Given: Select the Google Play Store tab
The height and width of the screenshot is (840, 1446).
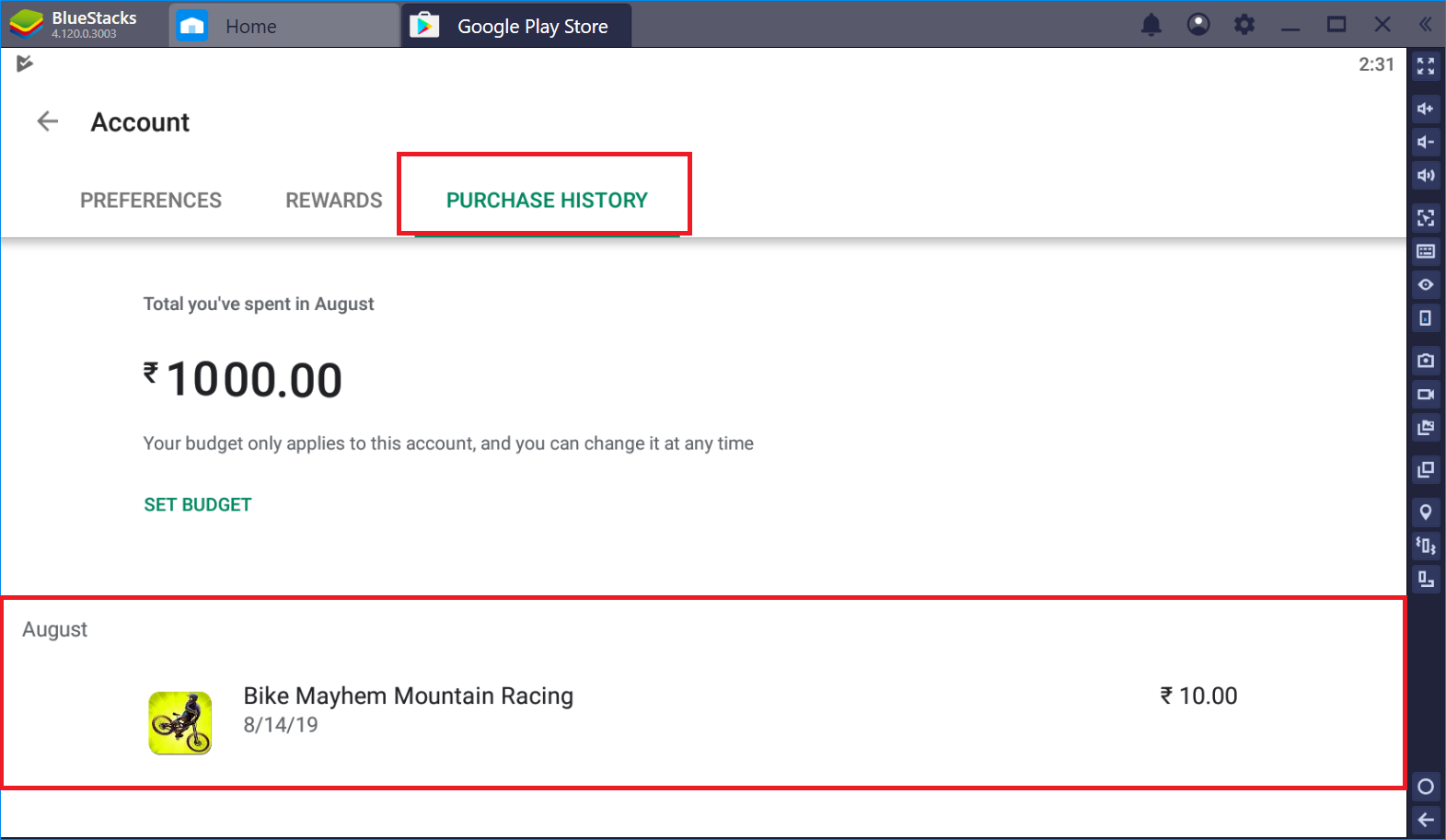Looking at the screenshot, I should tap(516, 26).
